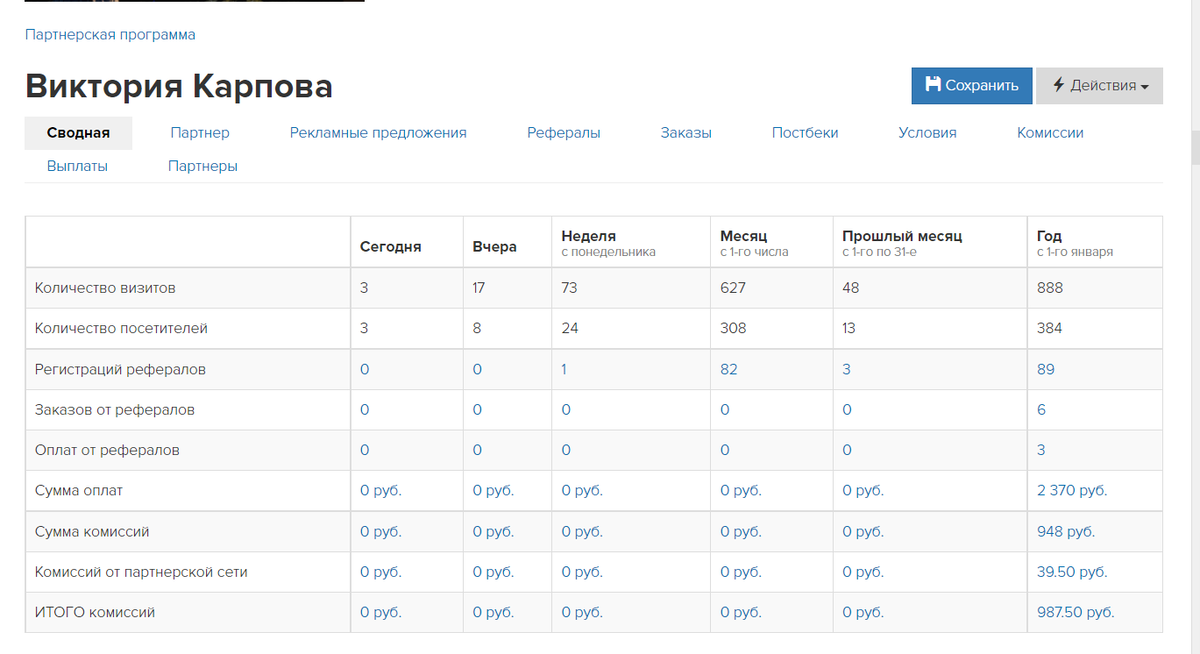Click yesterday visits value 17
This screenshot has width=1200, height=654.
point(479,288)
